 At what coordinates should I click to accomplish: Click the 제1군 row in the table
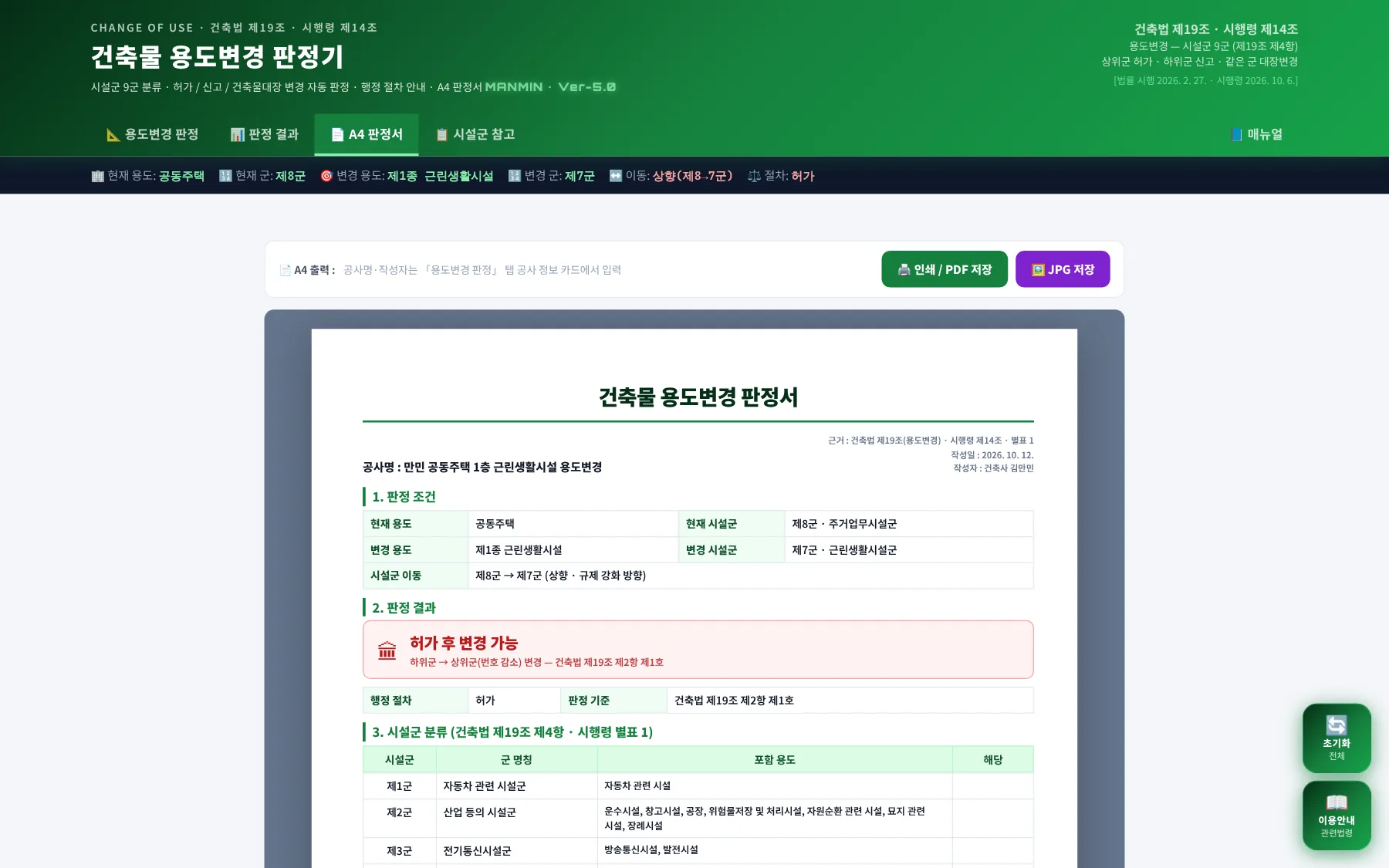(698, 786)
